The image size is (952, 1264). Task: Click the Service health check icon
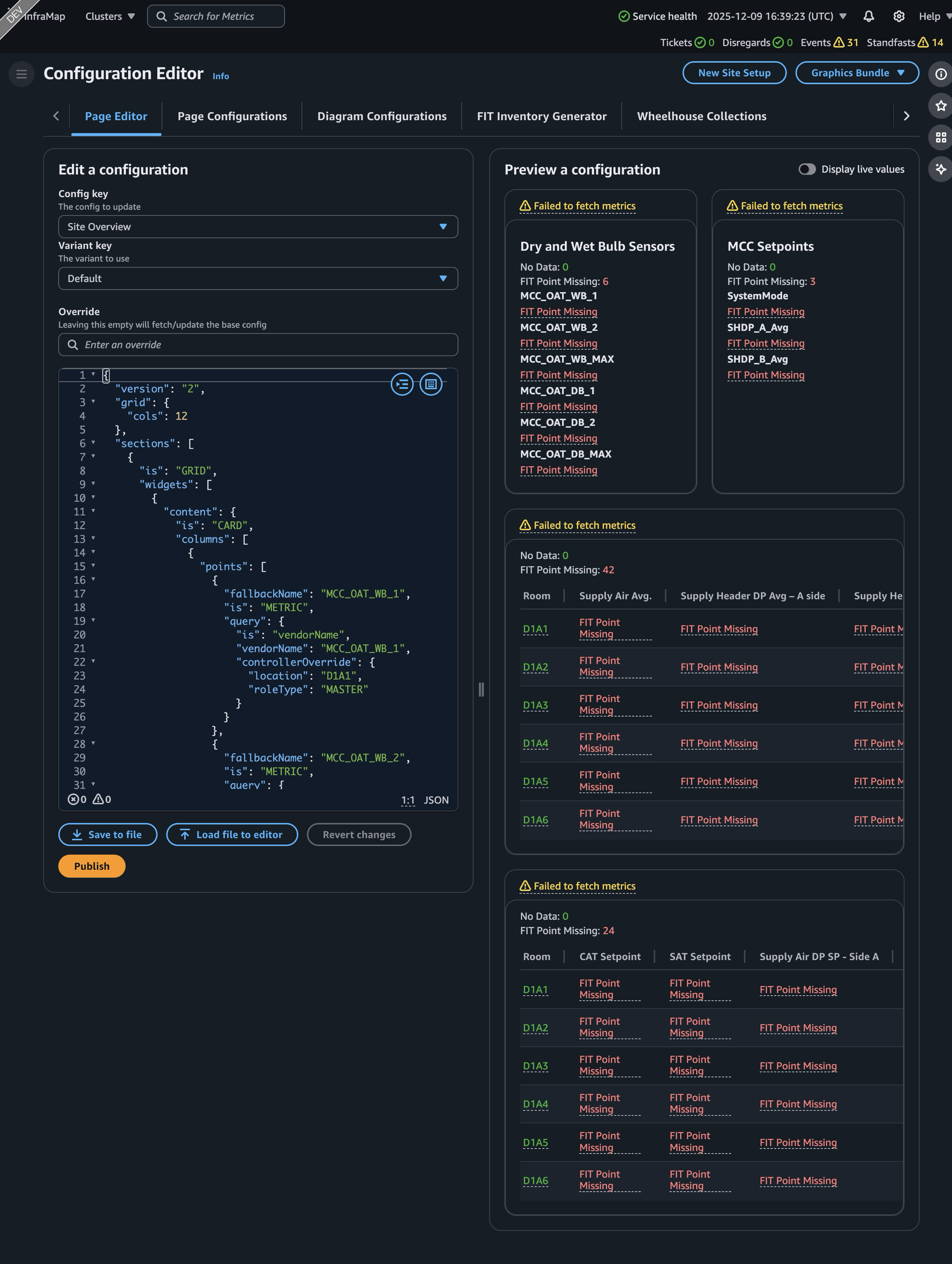(x=624, y=16)
